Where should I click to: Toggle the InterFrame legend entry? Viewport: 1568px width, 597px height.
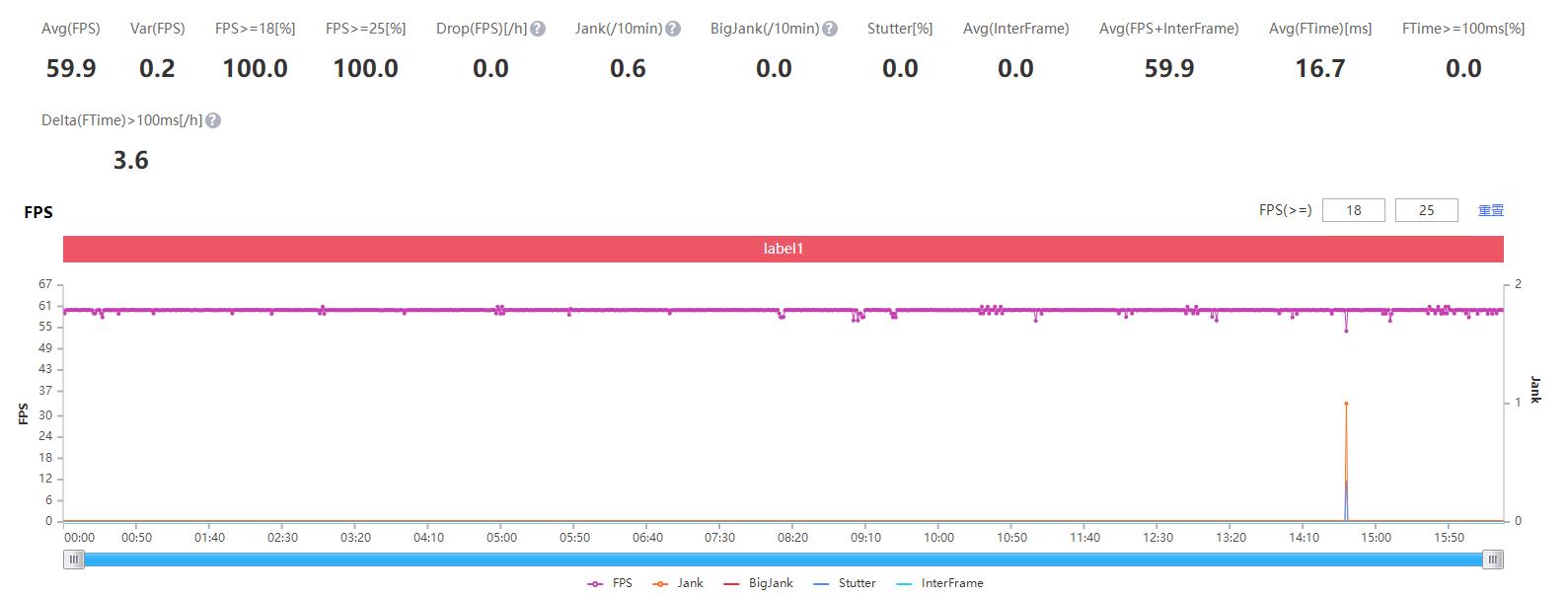pyautogui.click(x=939, y=583)
